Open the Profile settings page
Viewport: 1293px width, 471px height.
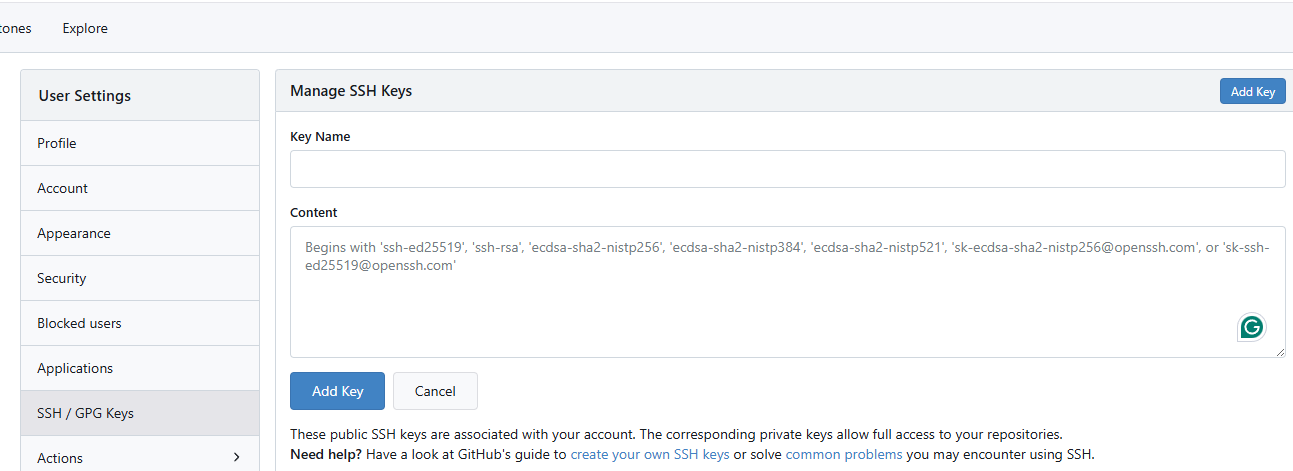coord(57,143)
